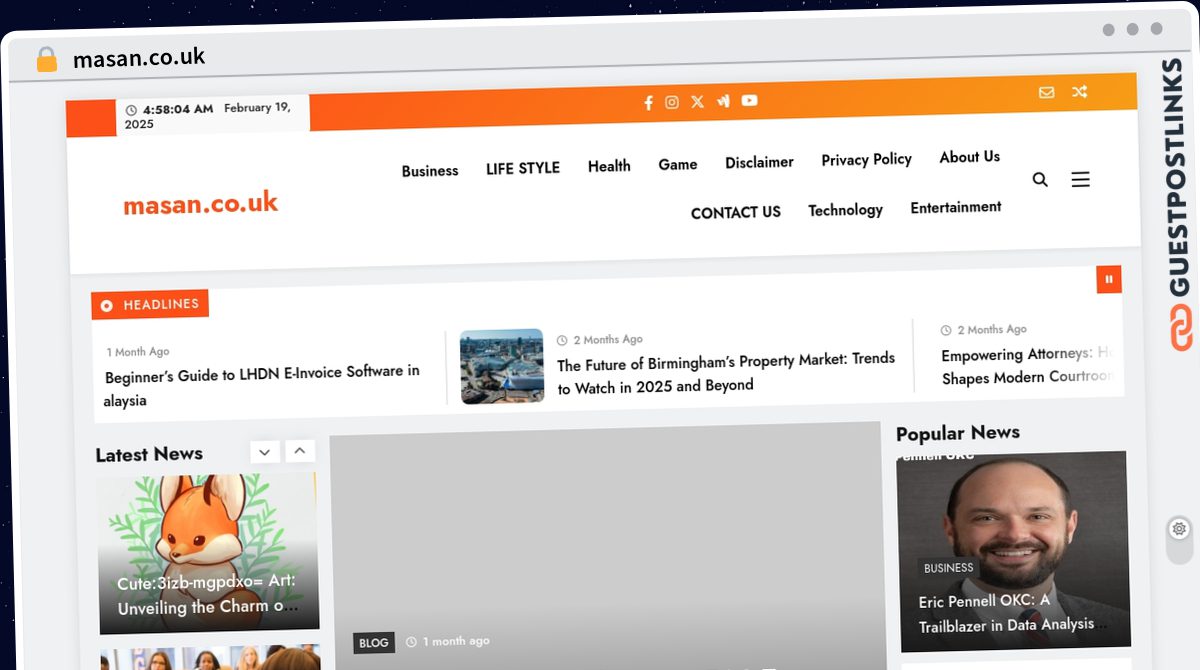Image resolution: width=1200 pixels, height=670 pixels.
Task: Open the LIFE STYLE menu item
Action: point(523,168)
